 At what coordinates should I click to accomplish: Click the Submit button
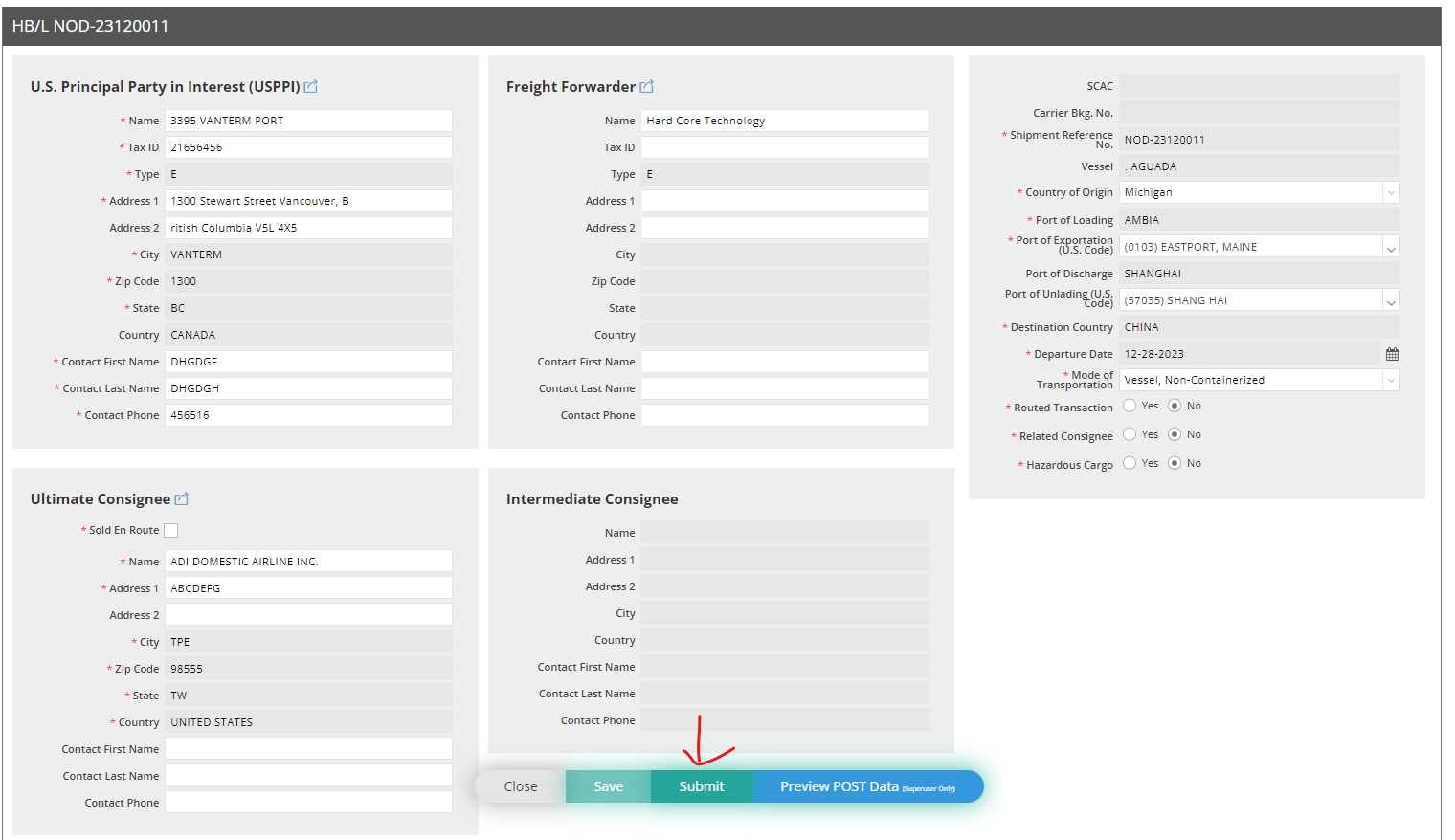click(701, 785)
